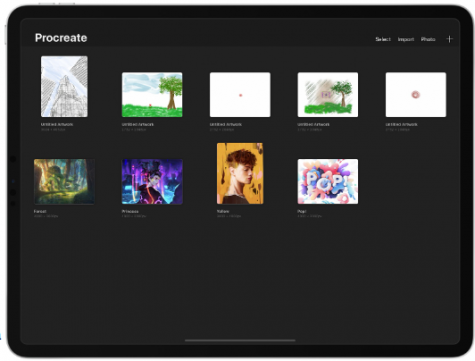Open the blank canvas with small red dot
This screenshot has height=361, width=475.
point(240,95)
